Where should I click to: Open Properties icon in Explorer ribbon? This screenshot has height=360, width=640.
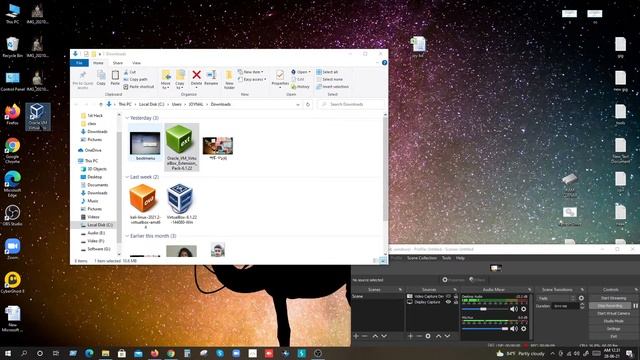(x=280, y=75)
